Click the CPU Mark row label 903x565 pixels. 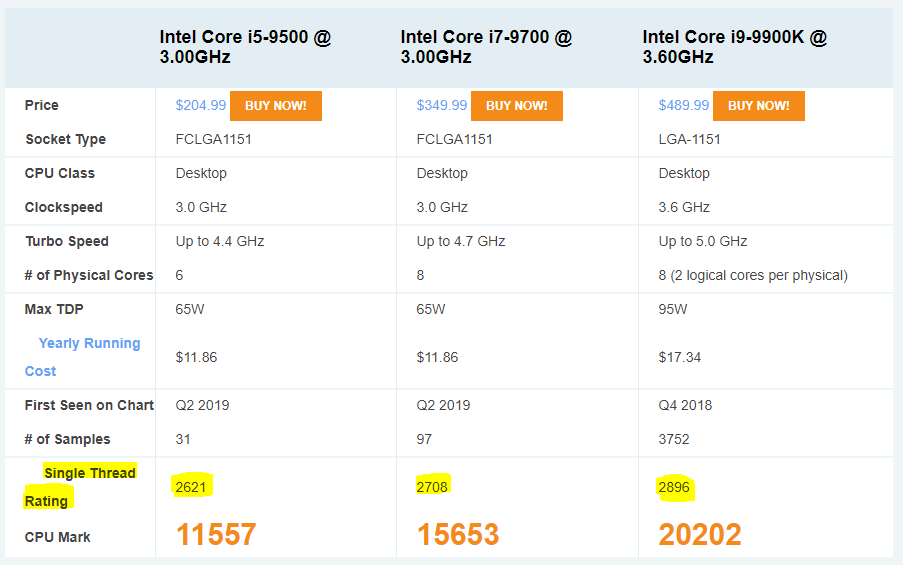pos(58,537)
